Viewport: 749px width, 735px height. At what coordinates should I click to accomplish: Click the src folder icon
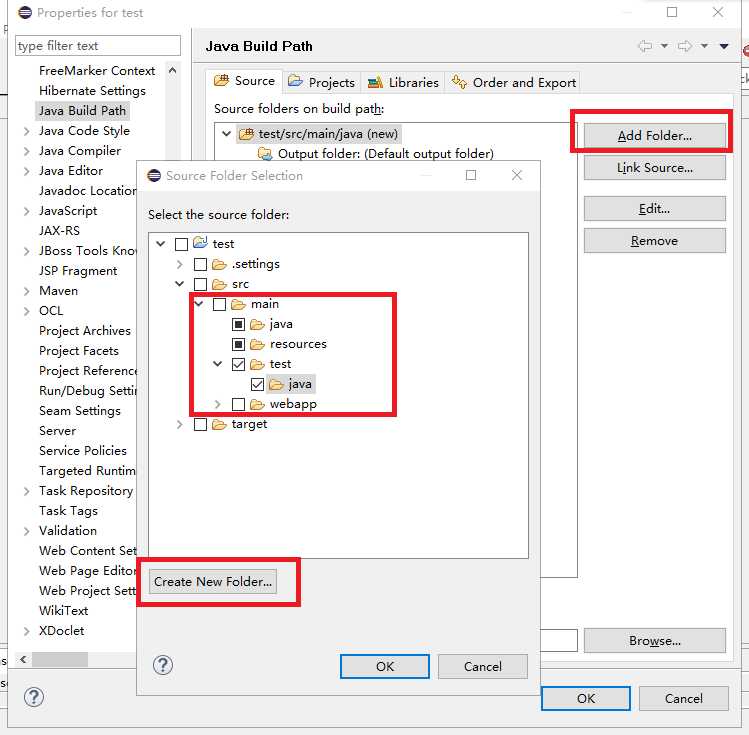(219, 285)
